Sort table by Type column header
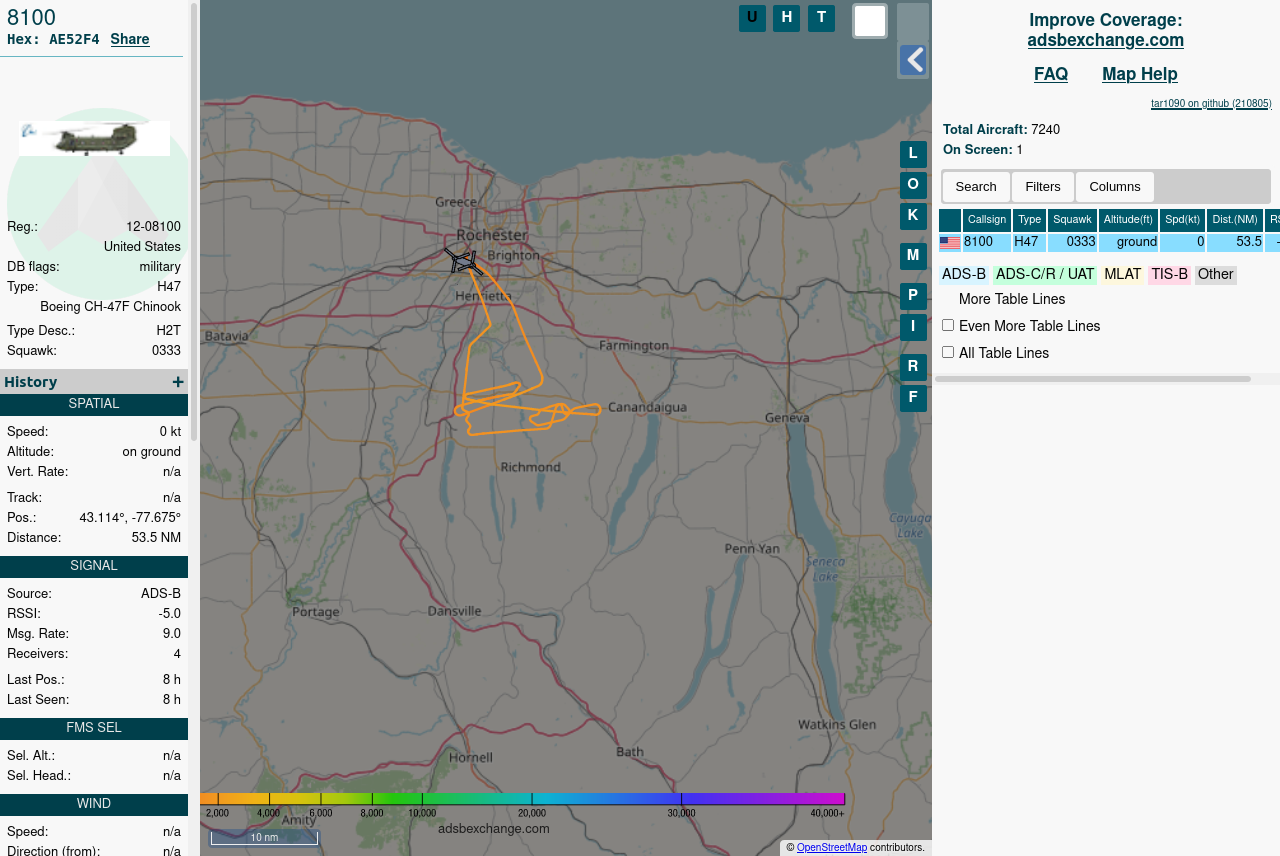1280x856 pixels. point(1029,220)
